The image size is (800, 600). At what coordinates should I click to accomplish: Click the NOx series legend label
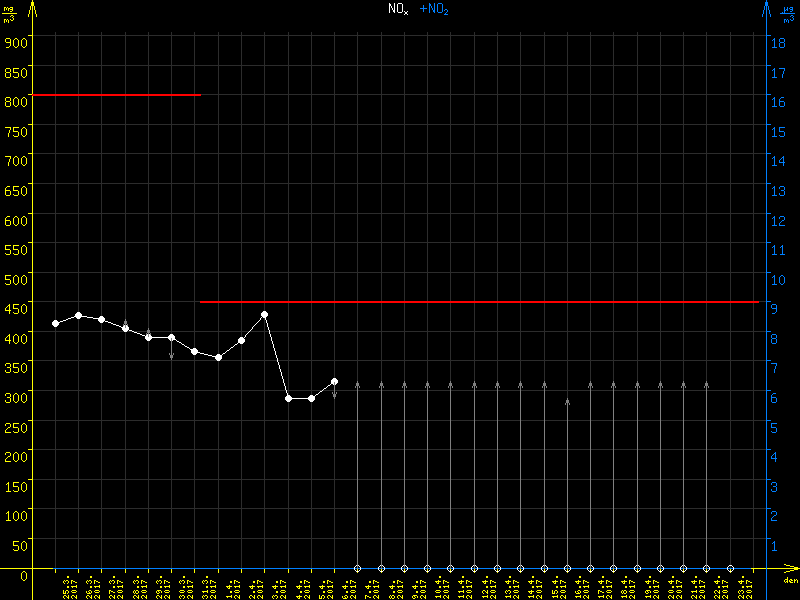398,8
